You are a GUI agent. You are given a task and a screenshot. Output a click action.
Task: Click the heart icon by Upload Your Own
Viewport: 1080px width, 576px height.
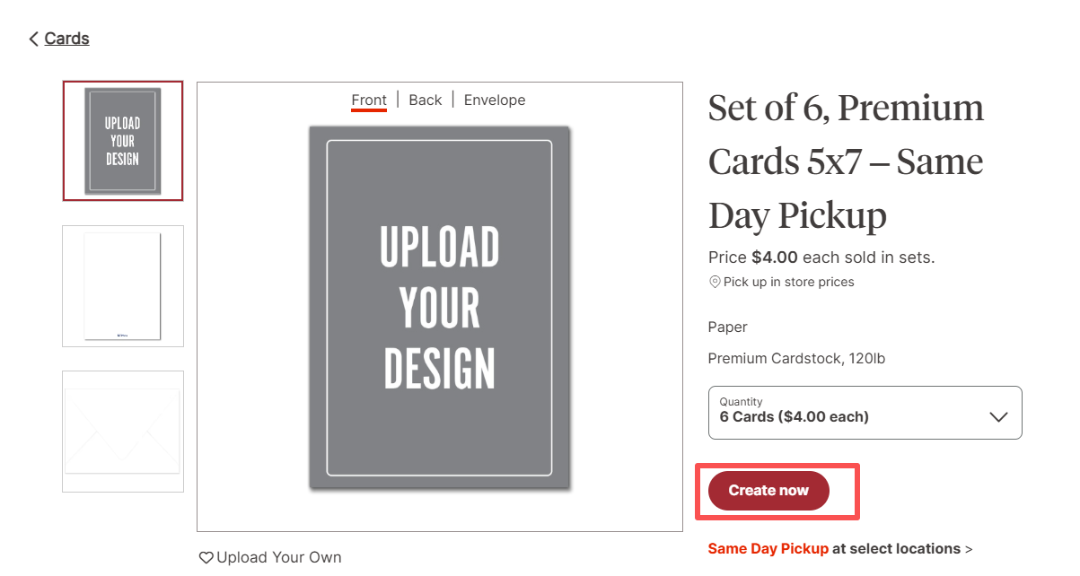[206, 558]
